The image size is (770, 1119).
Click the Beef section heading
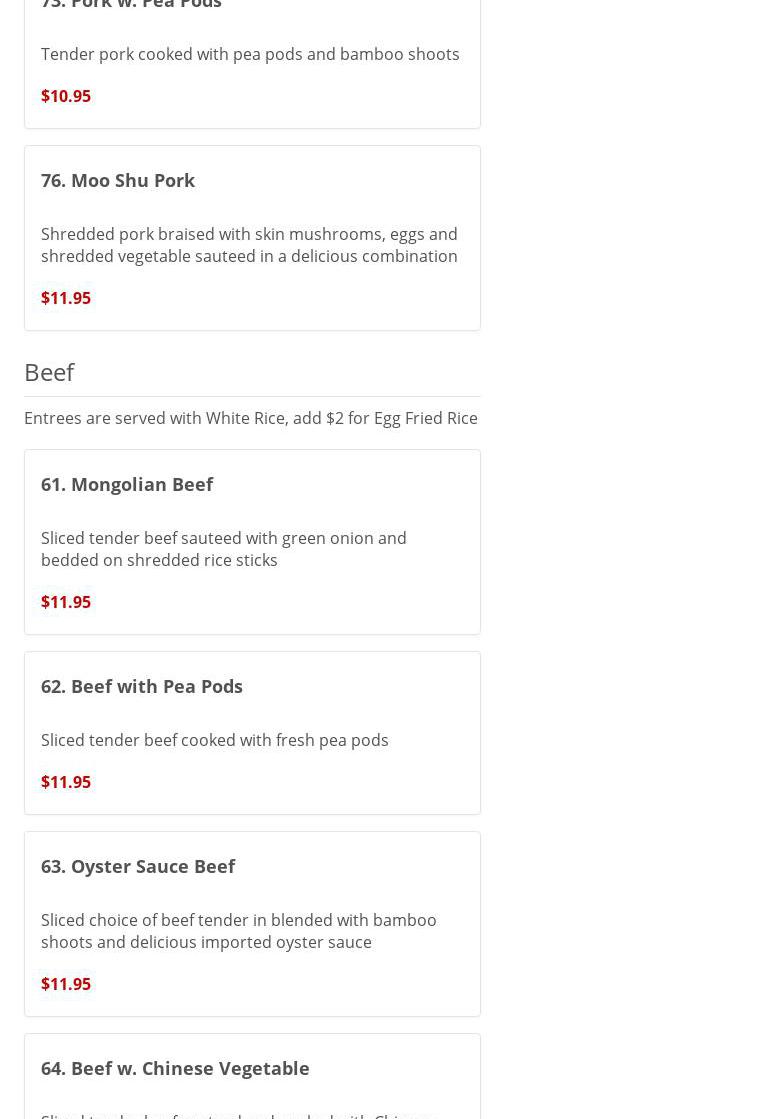[49, 372]
